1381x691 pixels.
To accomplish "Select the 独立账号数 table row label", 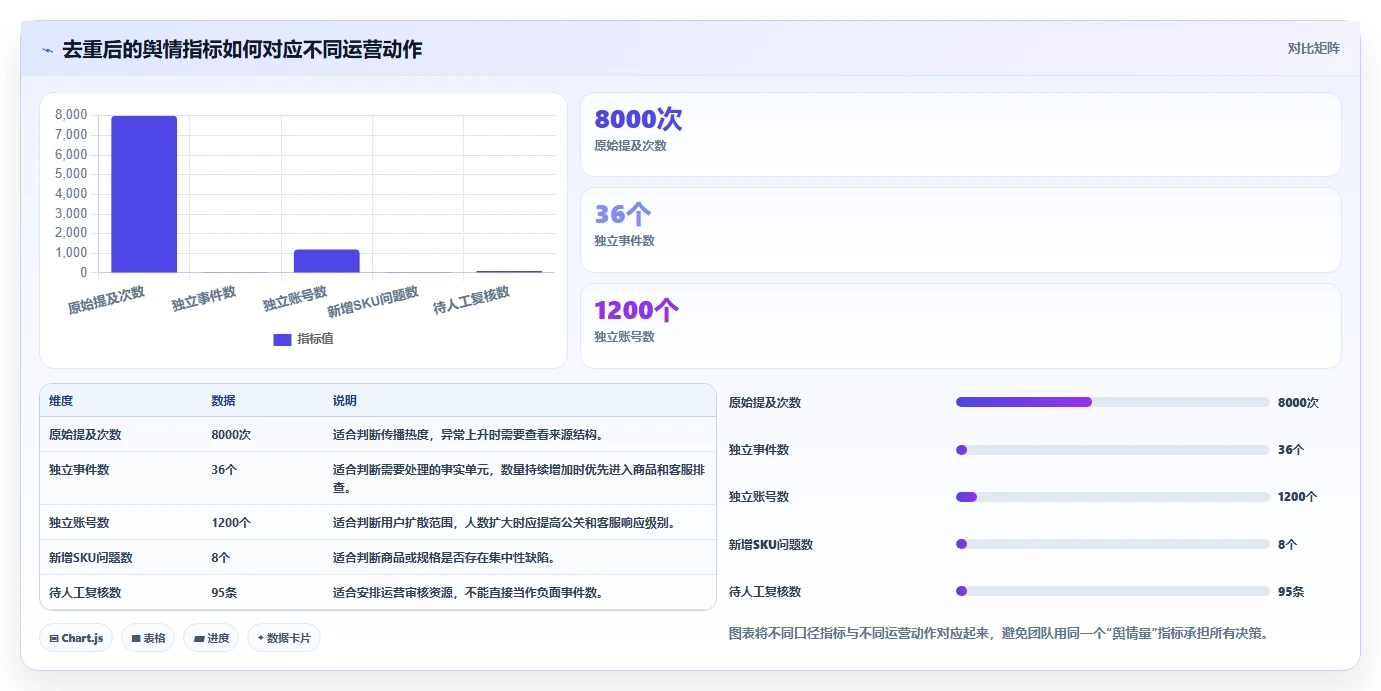I will coord(79,523).
